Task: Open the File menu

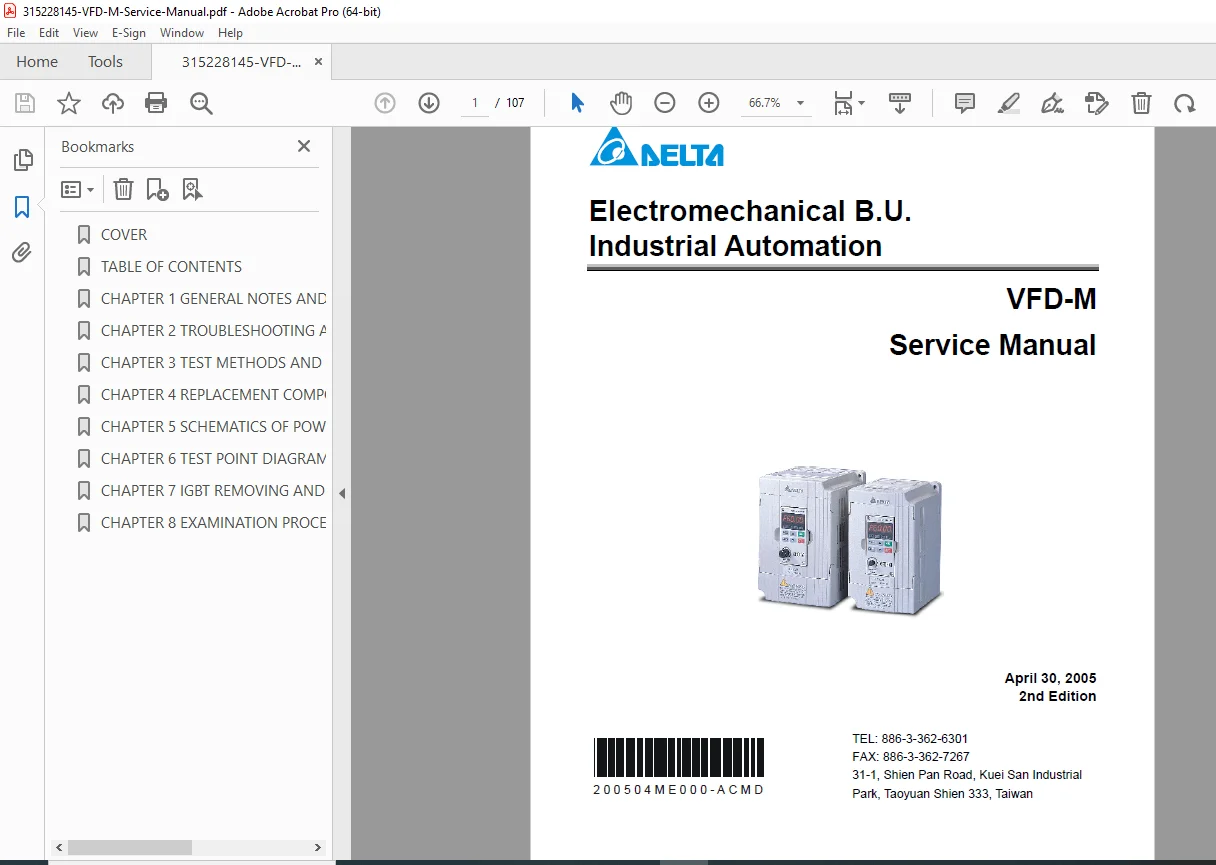Action: [x=16, y=33]
